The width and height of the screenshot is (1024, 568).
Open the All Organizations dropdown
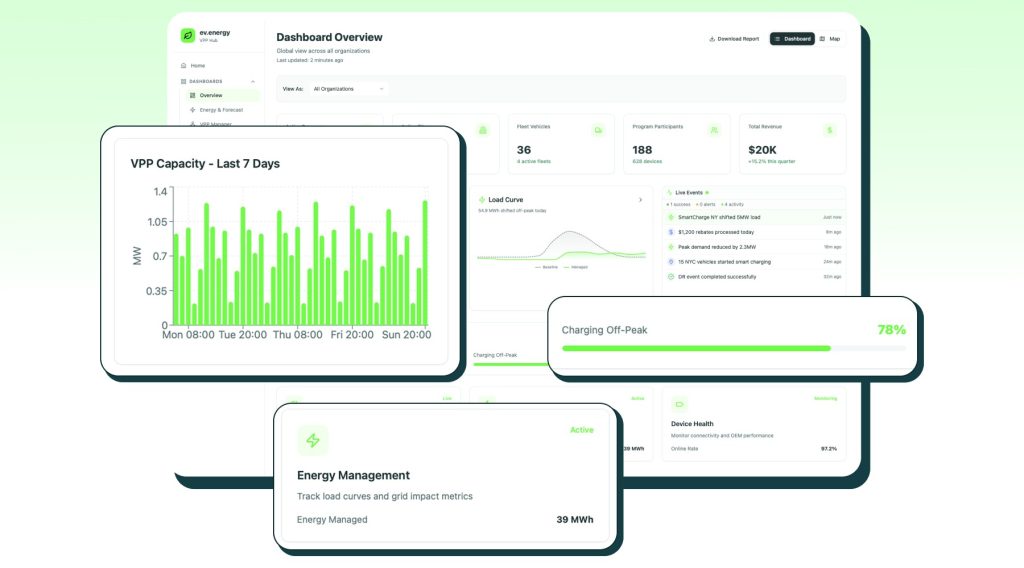tap(347, 89)
